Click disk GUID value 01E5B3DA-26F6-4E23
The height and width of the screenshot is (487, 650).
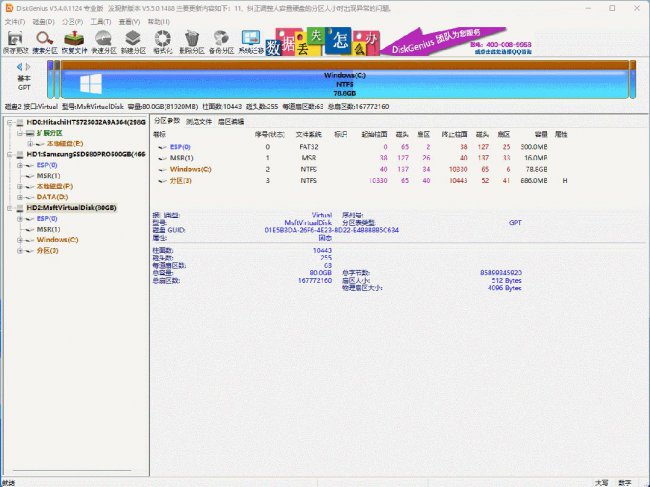(x=332, y=230)
